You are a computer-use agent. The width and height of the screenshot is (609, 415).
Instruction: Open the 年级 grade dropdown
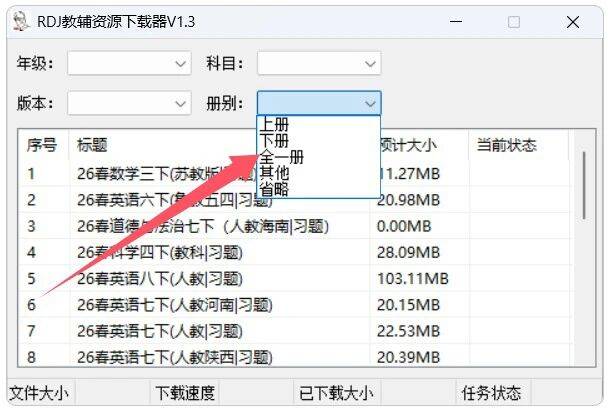(180, 64)
